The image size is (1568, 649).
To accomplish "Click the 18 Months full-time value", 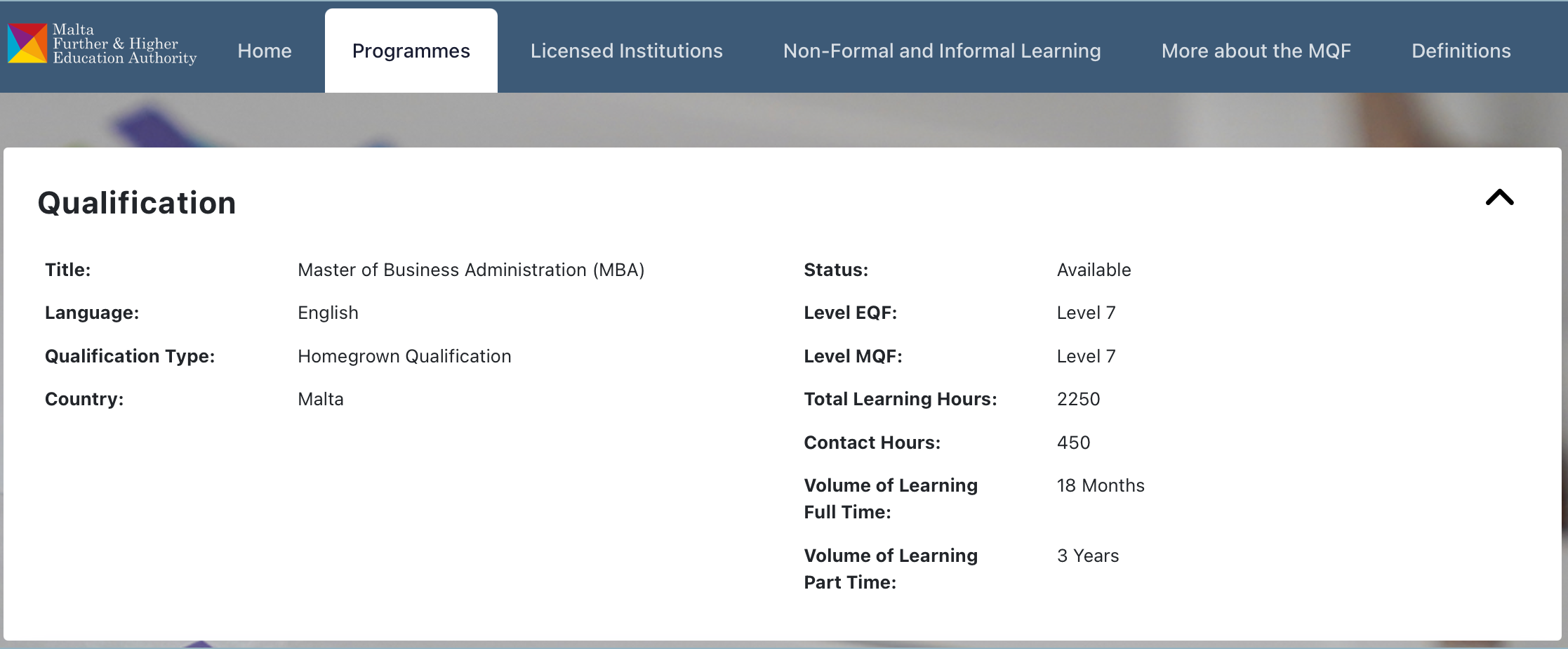I will coord(1100,486).
